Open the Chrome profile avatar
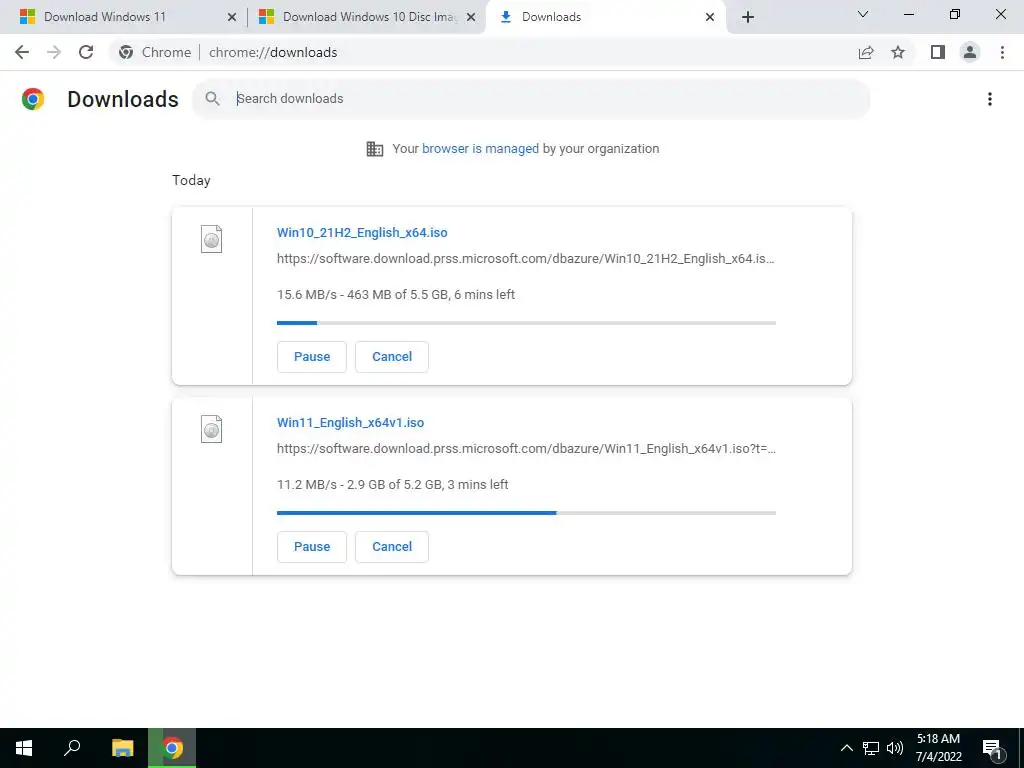 click(970, 52)
